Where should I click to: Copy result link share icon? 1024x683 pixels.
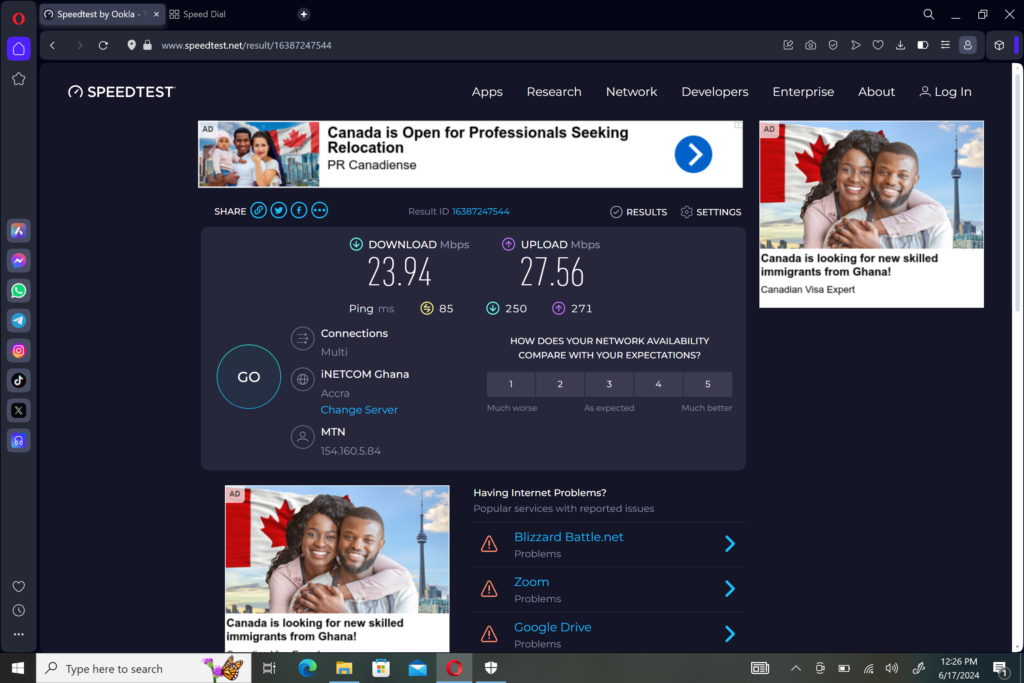pos(259,210)
